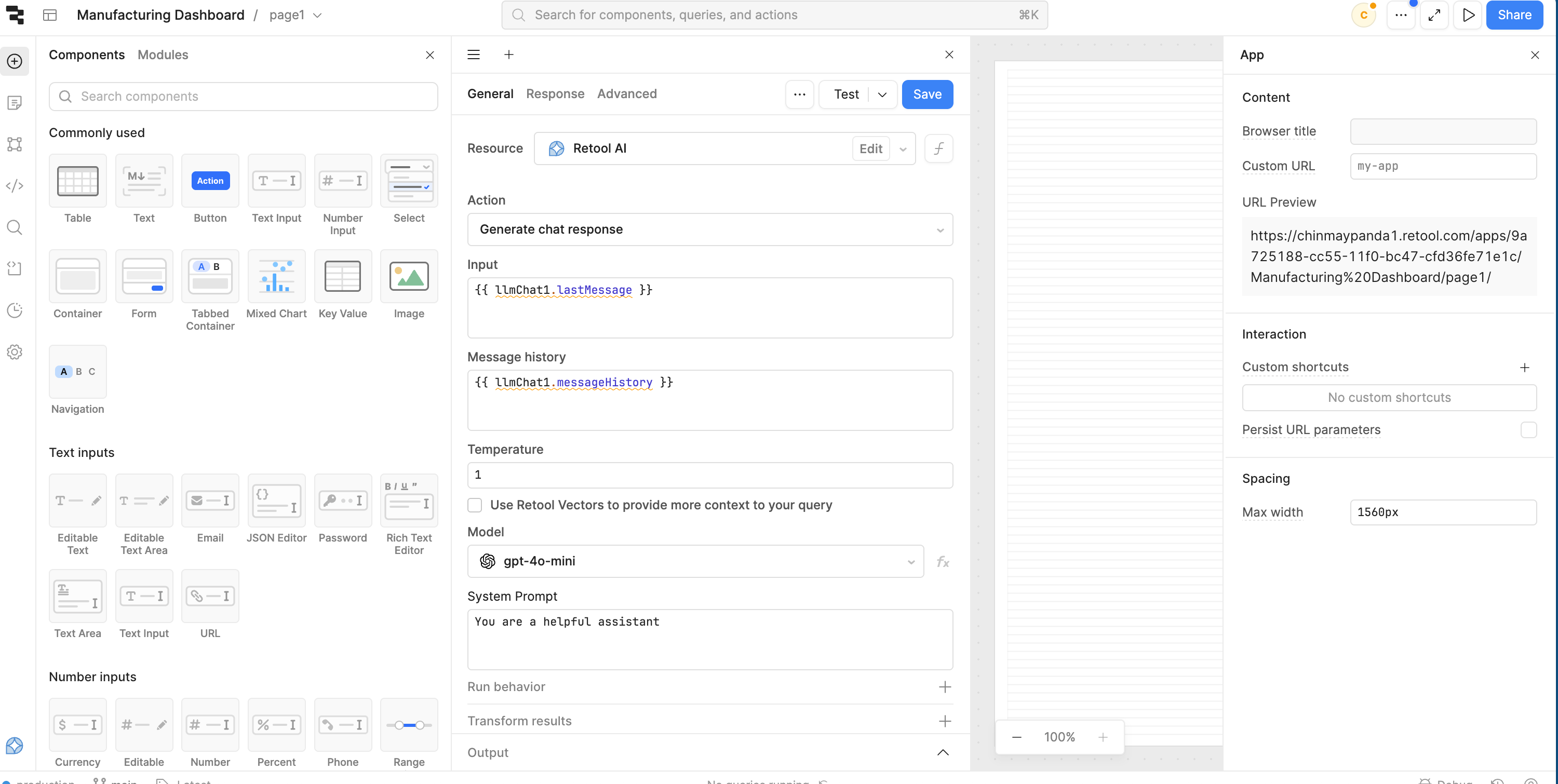Switch to the Modules tab

point(163,55)
